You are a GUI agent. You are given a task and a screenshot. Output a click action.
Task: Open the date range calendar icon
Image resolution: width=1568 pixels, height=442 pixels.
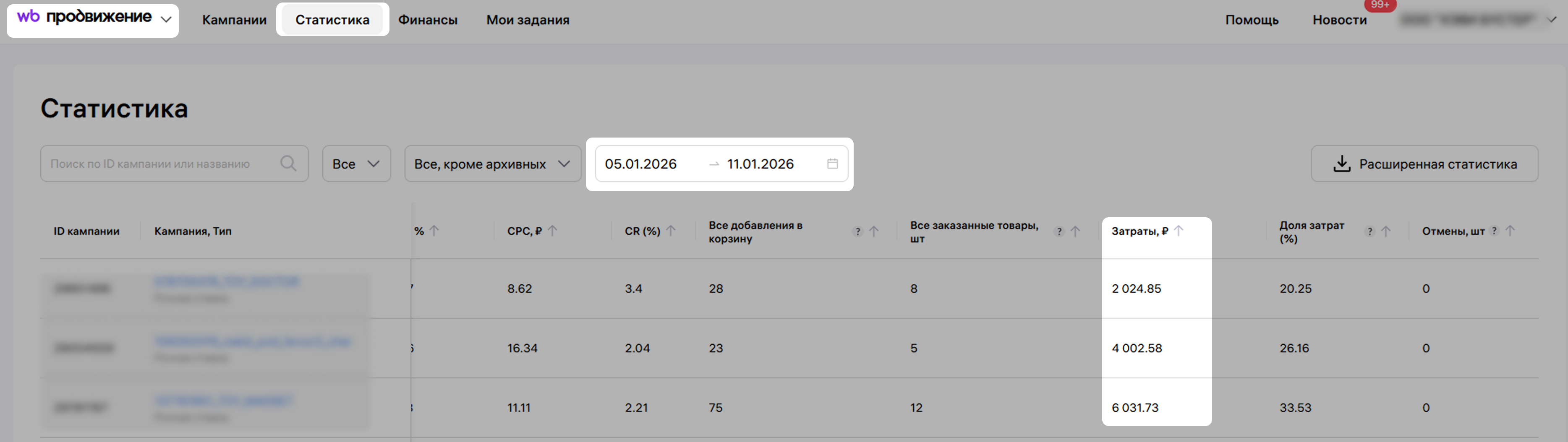pyautogui.click(x=832, y=164)
